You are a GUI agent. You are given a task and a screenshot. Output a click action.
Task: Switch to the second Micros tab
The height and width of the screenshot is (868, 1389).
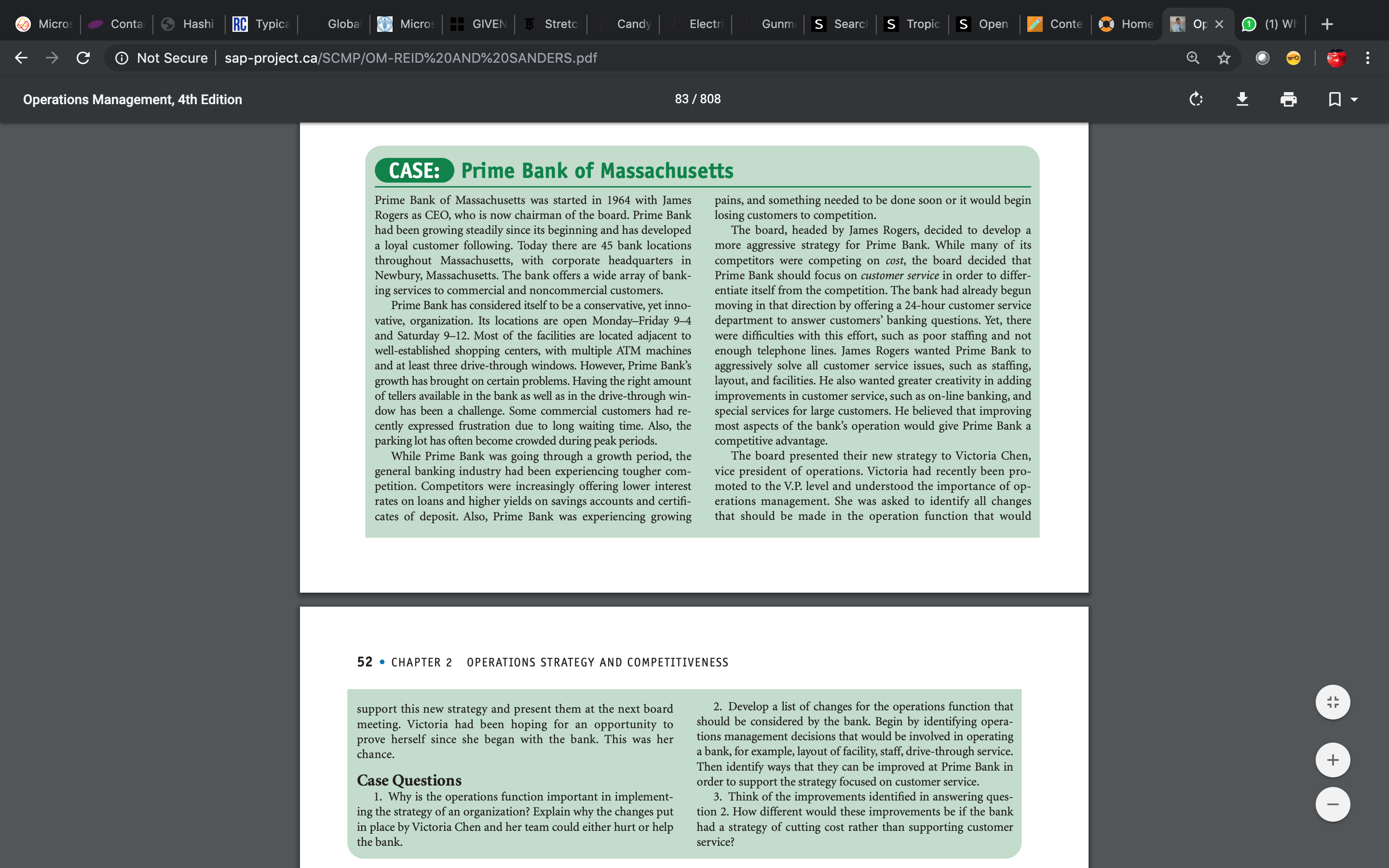coord(406,24)
